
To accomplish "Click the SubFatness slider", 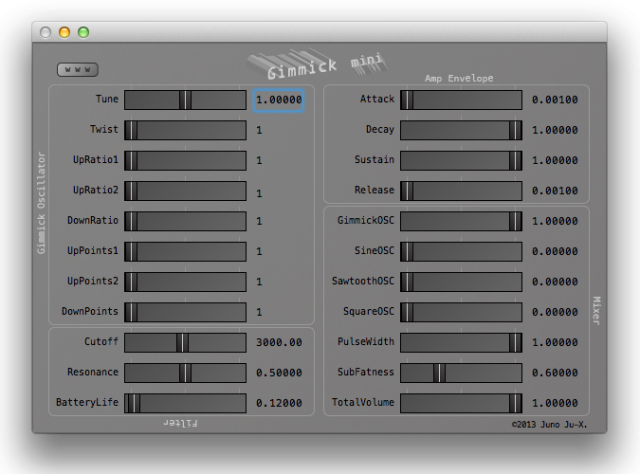I will [x=461, y=373].
